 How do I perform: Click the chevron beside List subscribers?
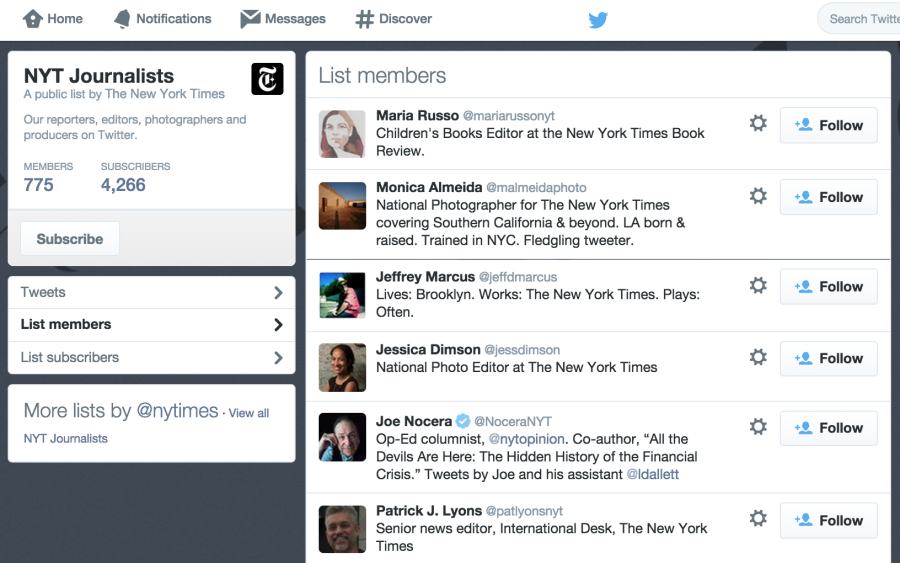coord(278,358)
